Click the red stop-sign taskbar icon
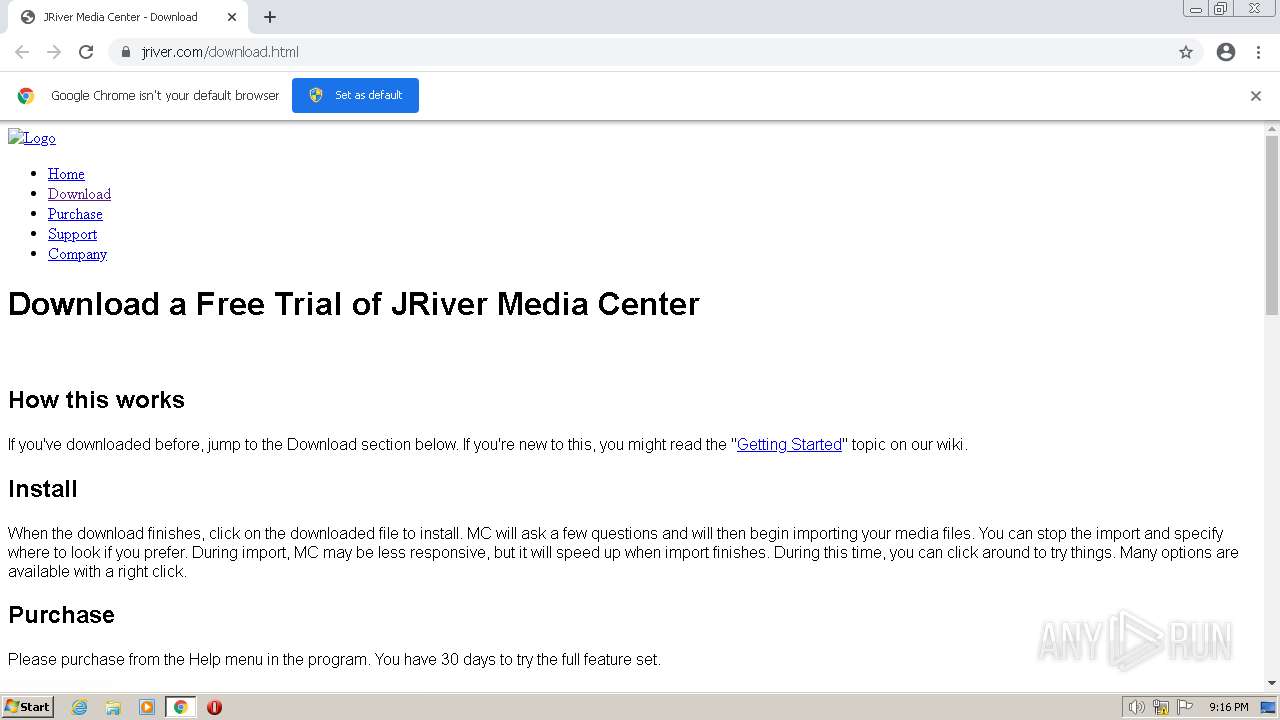This screenshot has width=1280, height=720. 214,707
